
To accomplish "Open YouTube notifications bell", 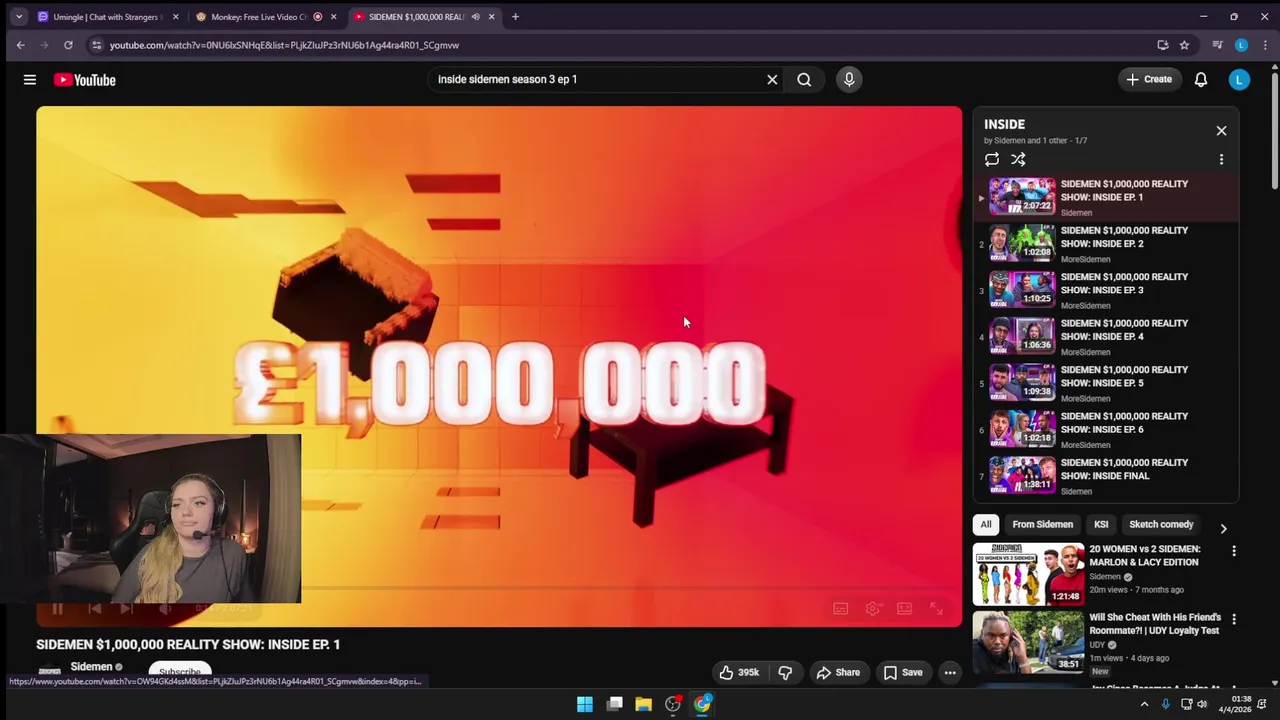I will click(1201, 80).
